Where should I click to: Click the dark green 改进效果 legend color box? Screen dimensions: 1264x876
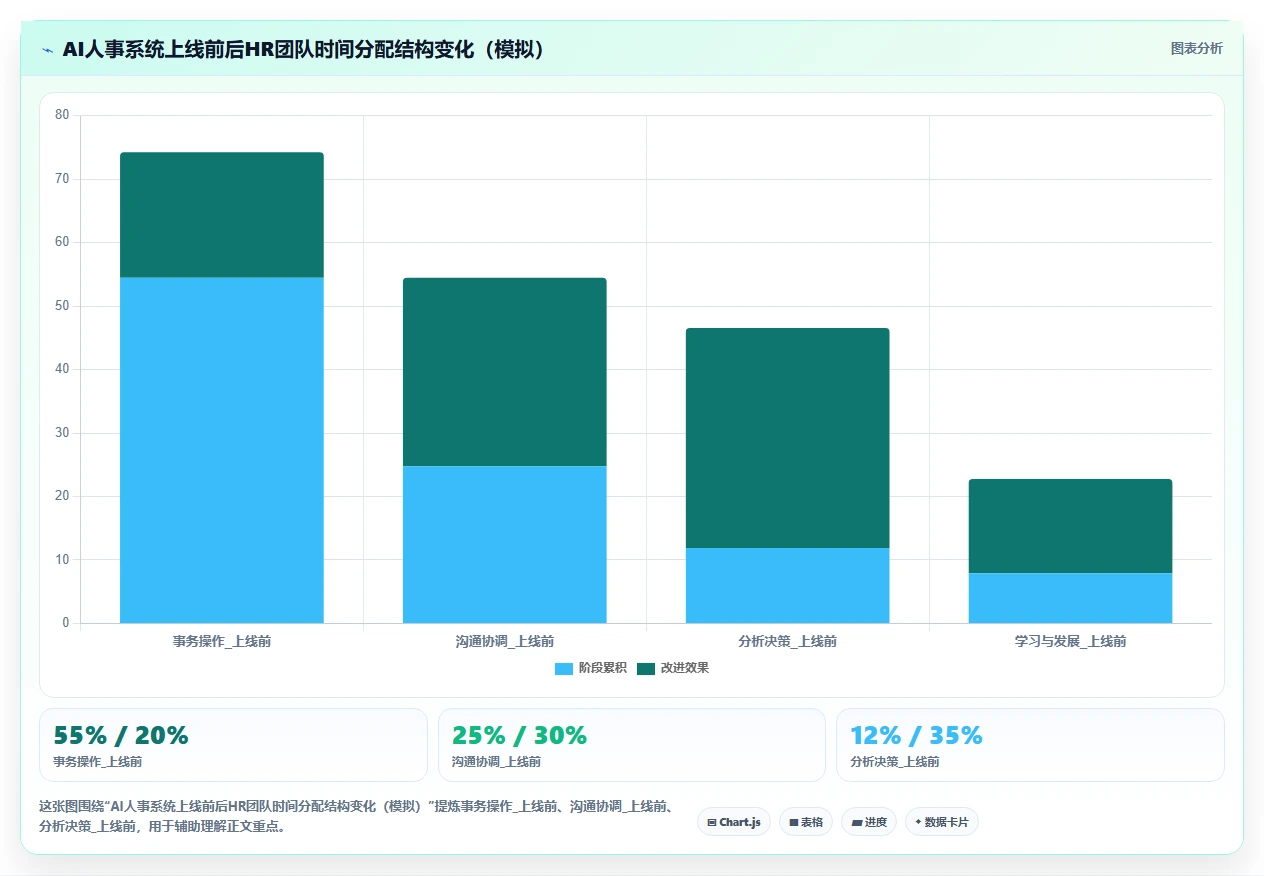point(646,668)
